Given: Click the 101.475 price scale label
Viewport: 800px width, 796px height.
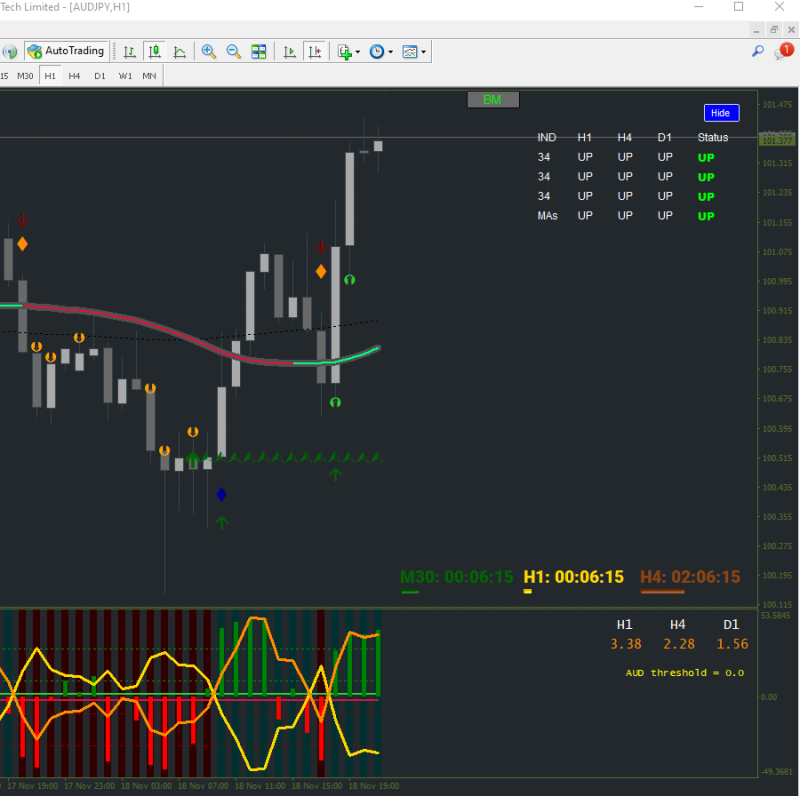Looking at the screenshot, I should pos(777,105).
